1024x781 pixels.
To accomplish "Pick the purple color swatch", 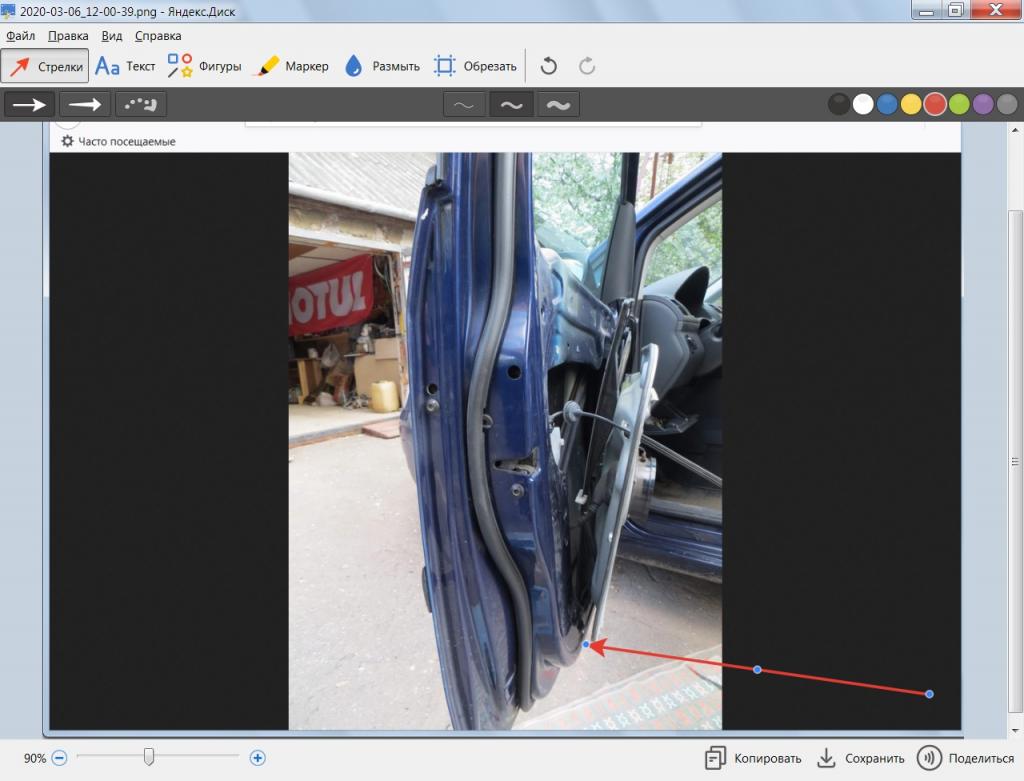I will pos(983,104).
